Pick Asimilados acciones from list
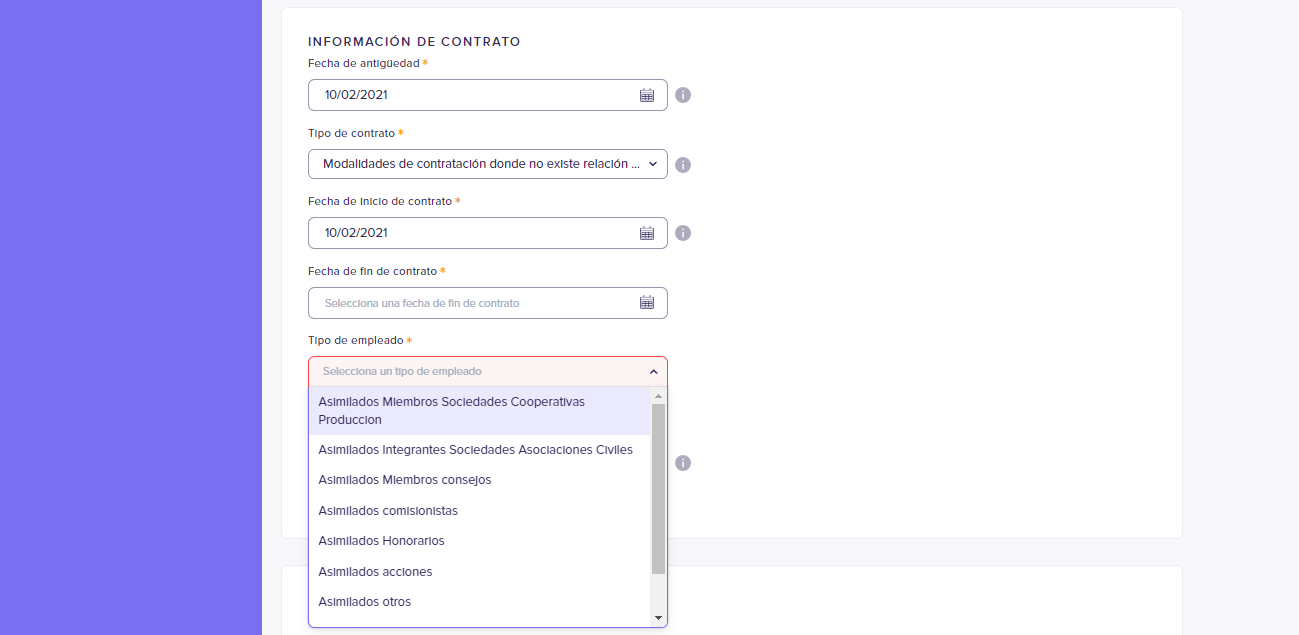This screenshot has height=635, width=1299. tap(480, 571)
